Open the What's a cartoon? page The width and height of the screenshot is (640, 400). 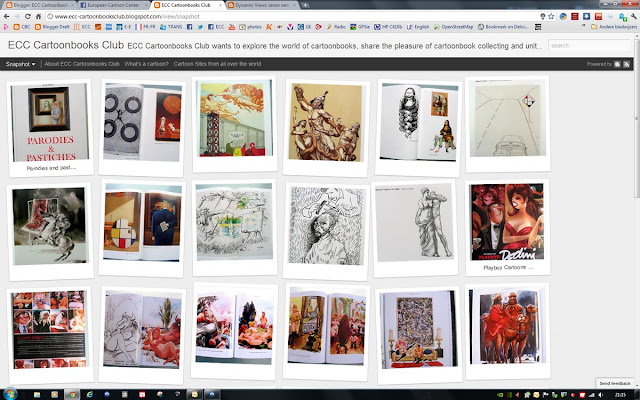(x=146, y=64)
